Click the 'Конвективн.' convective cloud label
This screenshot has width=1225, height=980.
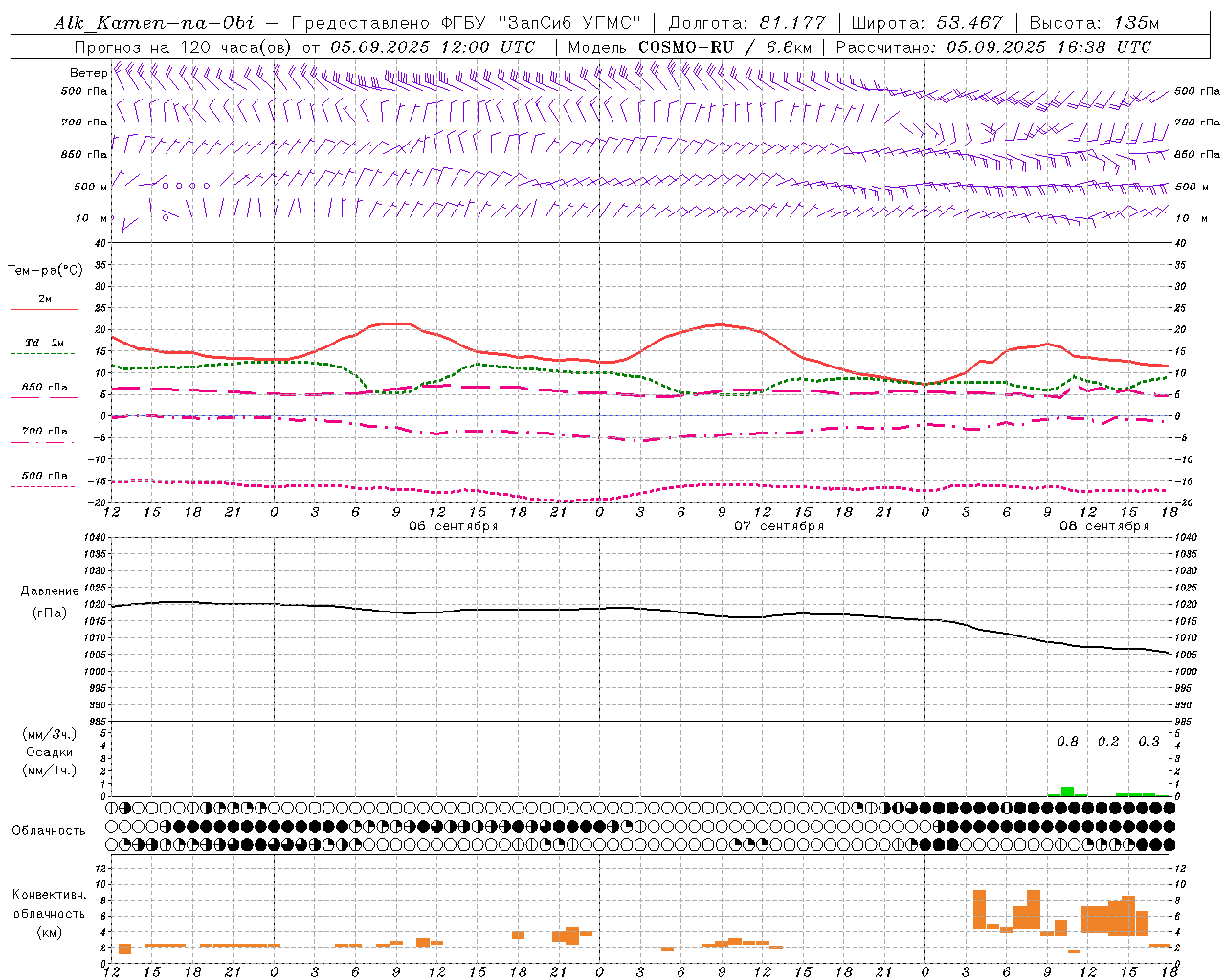[50, 894]
